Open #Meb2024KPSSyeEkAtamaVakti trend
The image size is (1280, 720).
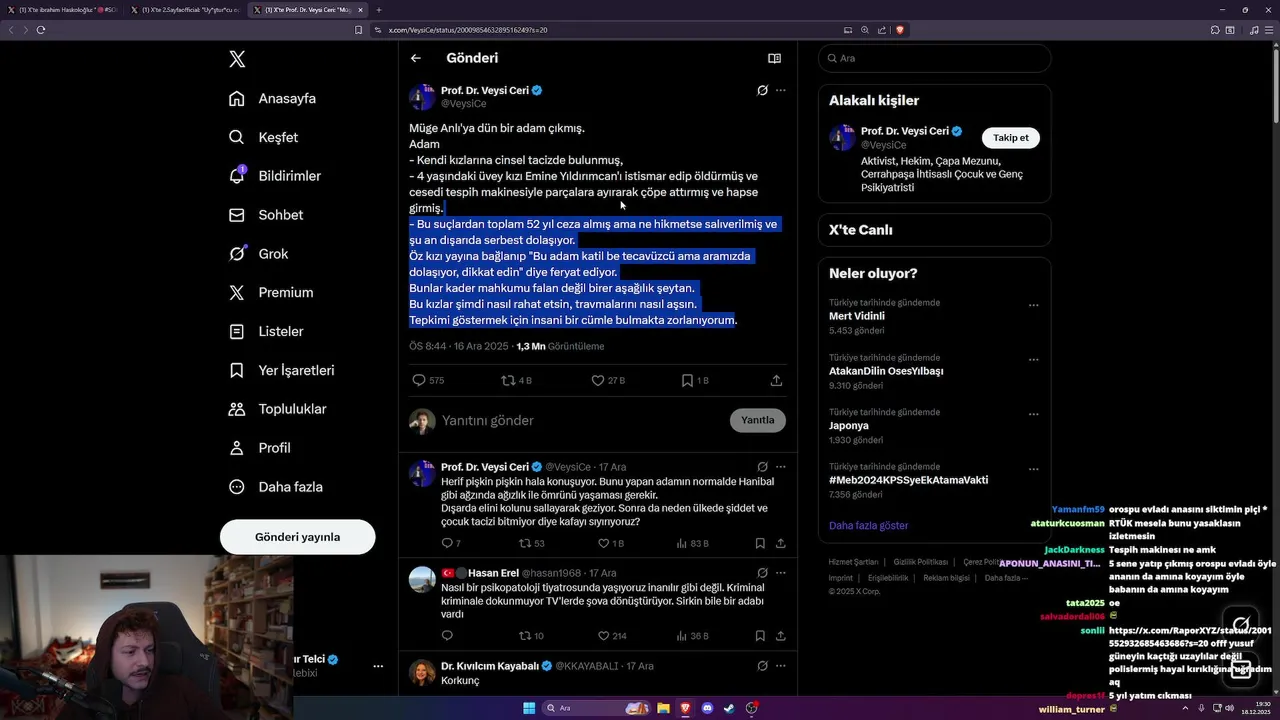pyautogui.click(x=908, y=480)
